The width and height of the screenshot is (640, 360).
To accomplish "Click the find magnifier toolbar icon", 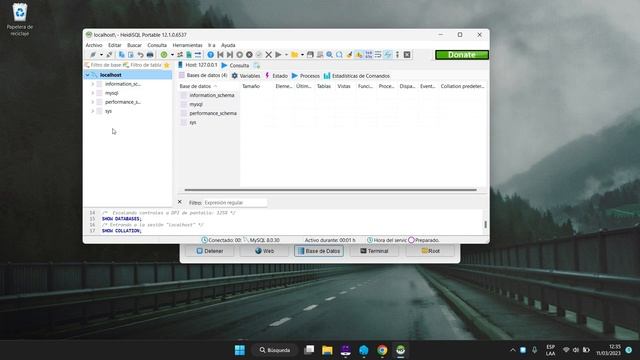I will [x=329, y=55].
